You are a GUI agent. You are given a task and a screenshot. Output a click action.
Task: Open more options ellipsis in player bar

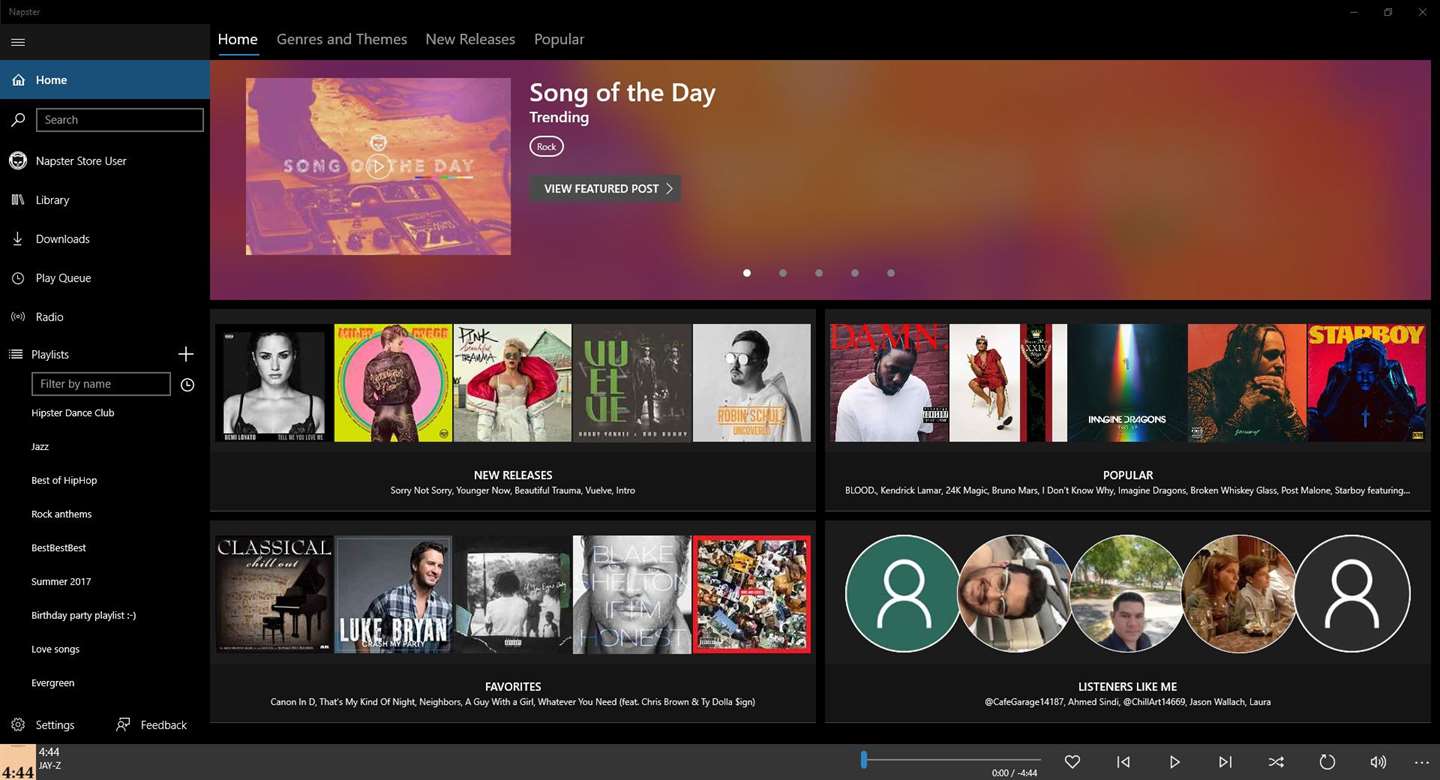(x=1423, y=762)
